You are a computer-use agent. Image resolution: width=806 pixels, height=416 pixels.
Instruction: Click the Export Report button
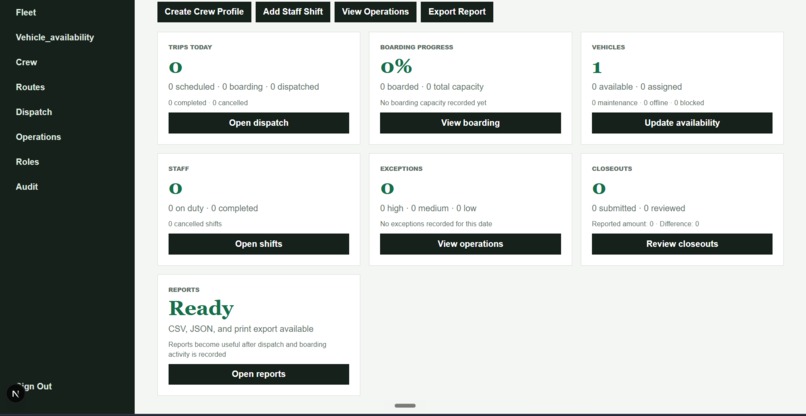point(457,12)
